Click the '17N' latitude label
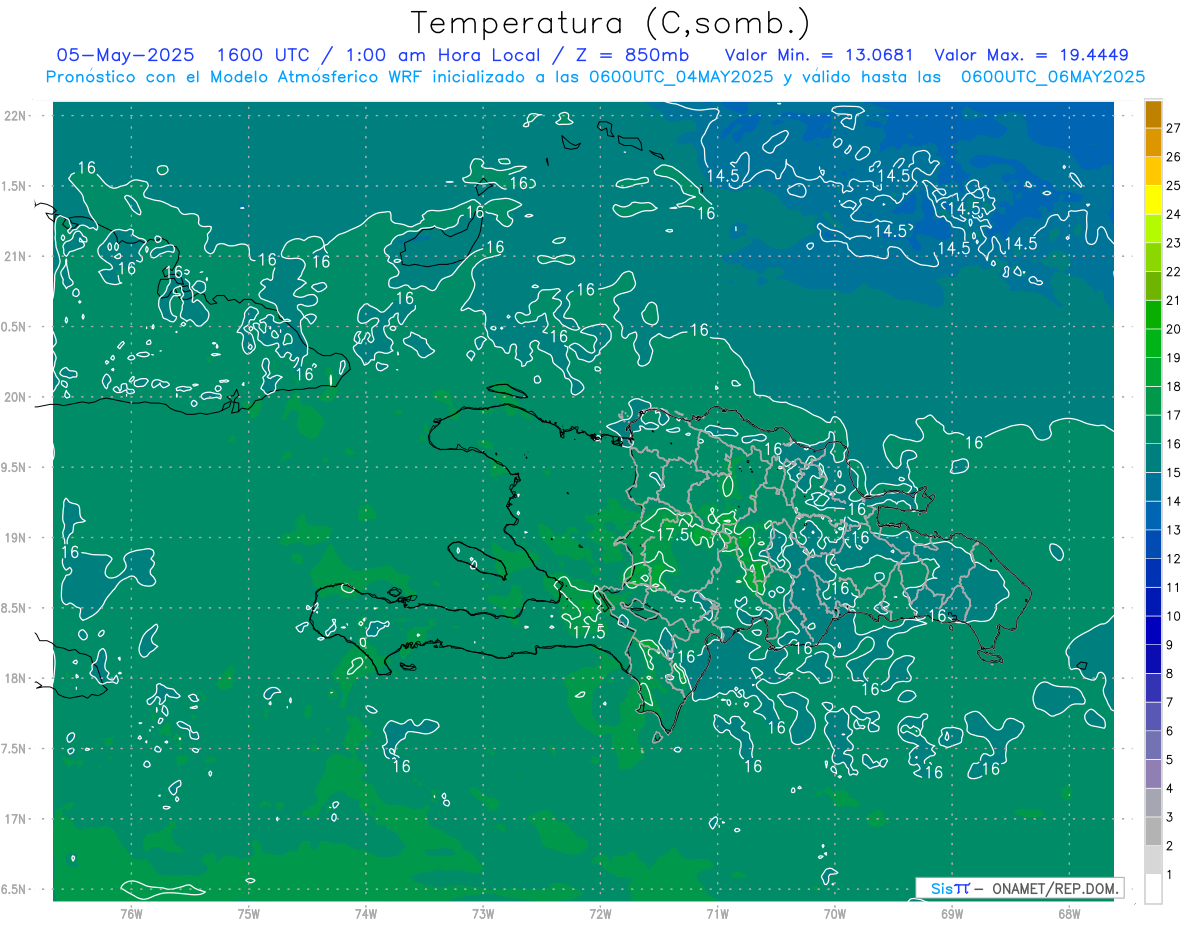 click(x=16, y=819)
